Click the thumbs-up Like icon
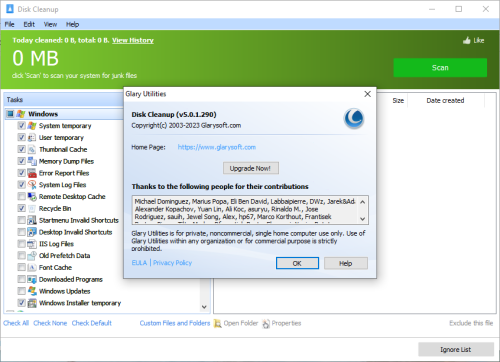This screenshot has width=500, height=362. click(x=467, y=40)
